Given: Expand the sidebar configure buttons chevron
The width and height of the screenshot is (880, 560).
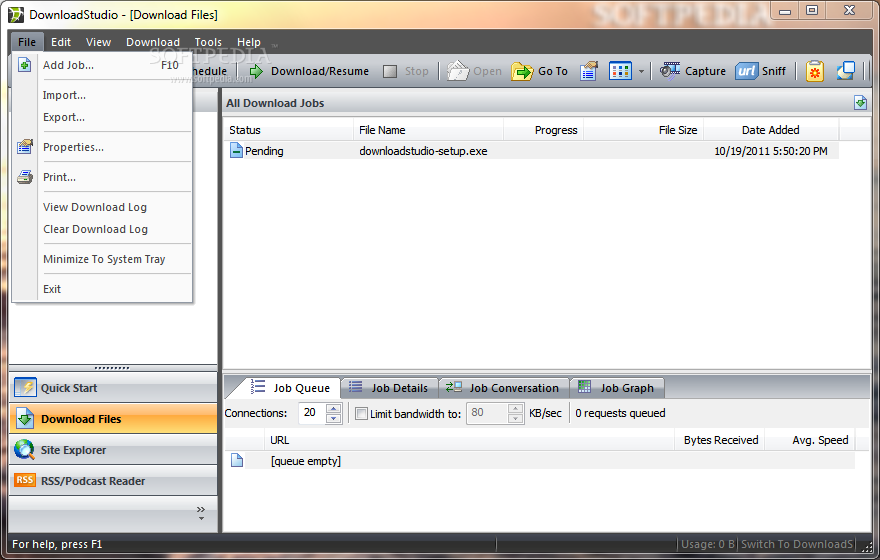Looking at the screenshot, I should 201,513.
